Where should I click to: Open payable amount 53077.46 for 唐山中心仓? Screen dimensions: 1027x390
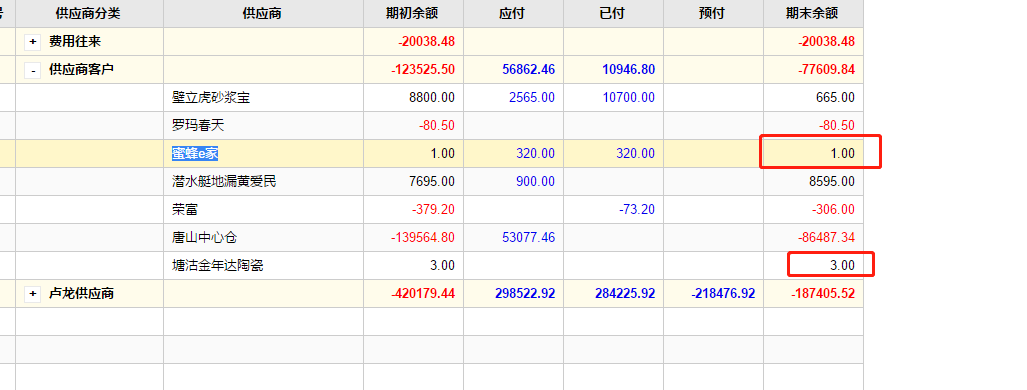pos(529,237)
